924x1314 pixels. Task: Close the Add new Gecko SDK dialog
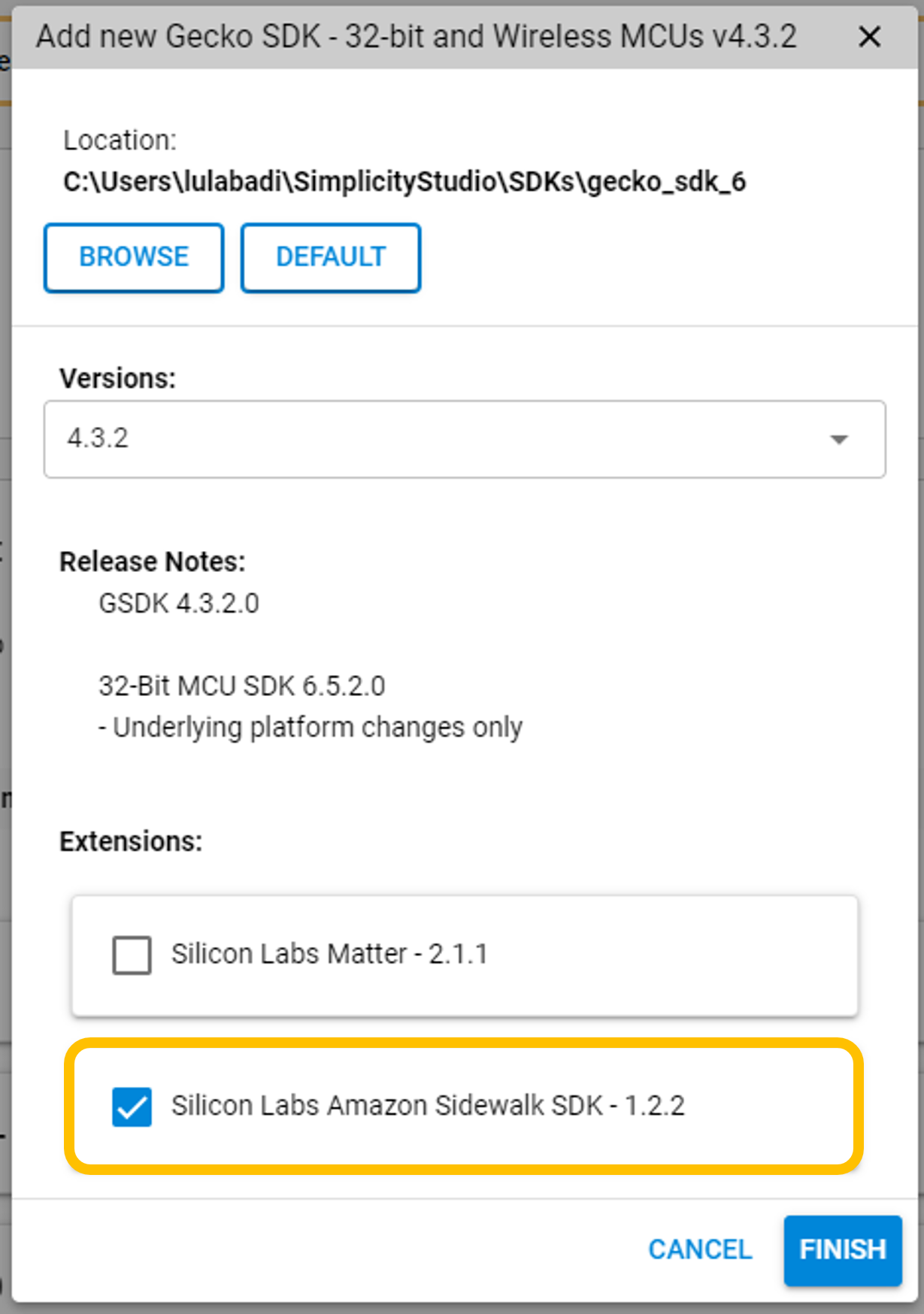[870, 35]
